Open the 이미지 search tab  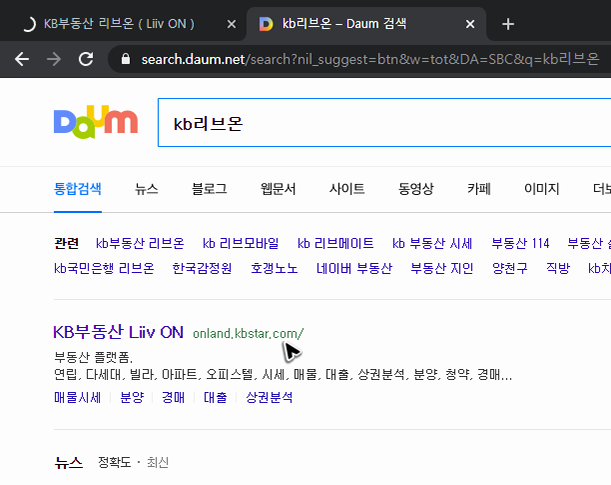[542, 189]
